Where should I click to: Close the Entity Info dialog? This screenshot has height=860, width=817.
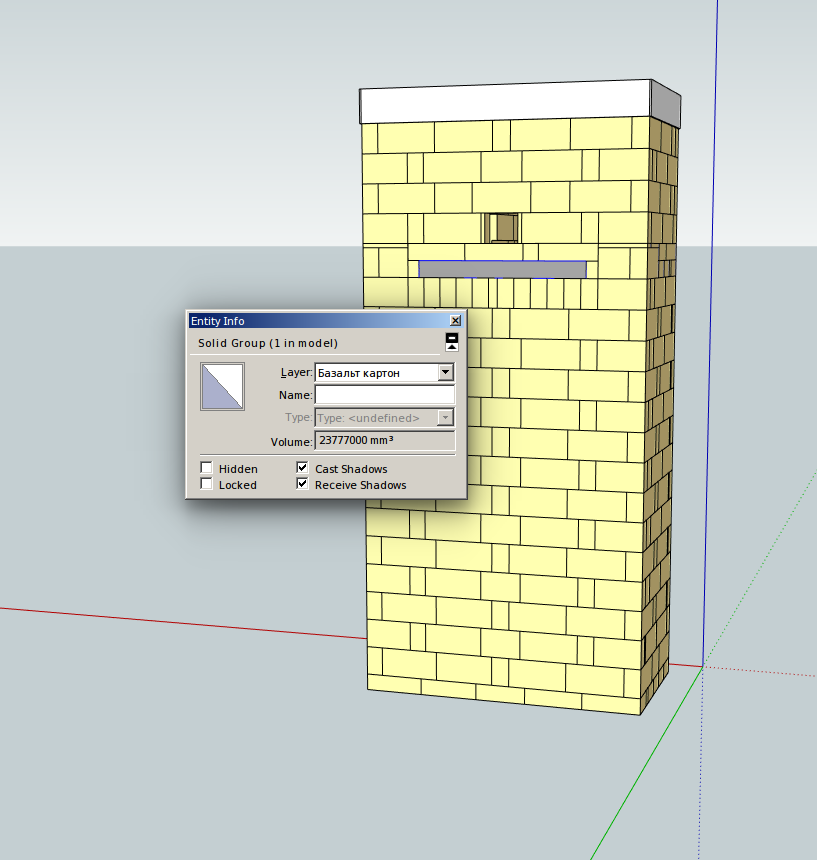click(455, 321)
